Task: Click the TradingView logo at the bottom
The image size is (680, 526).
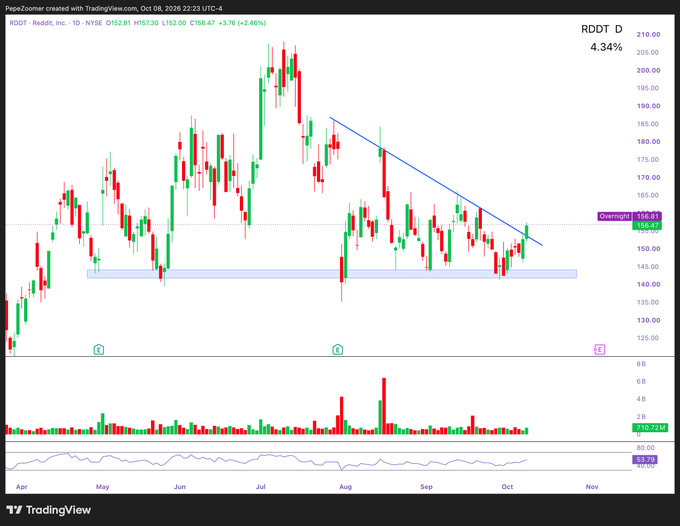Action: [x=49, y=510]
